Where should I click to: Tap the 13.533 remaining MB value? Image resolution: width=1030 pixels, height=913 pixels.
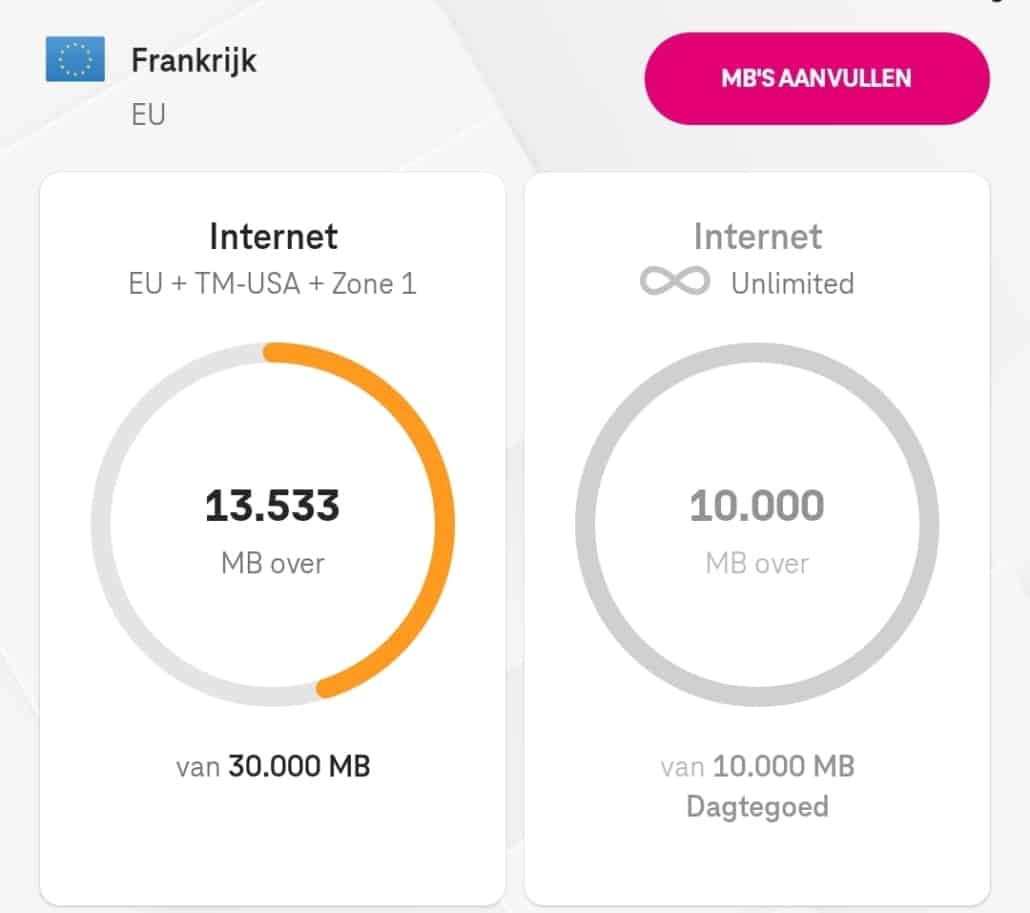pyautogui.click(x=272, y=506)
